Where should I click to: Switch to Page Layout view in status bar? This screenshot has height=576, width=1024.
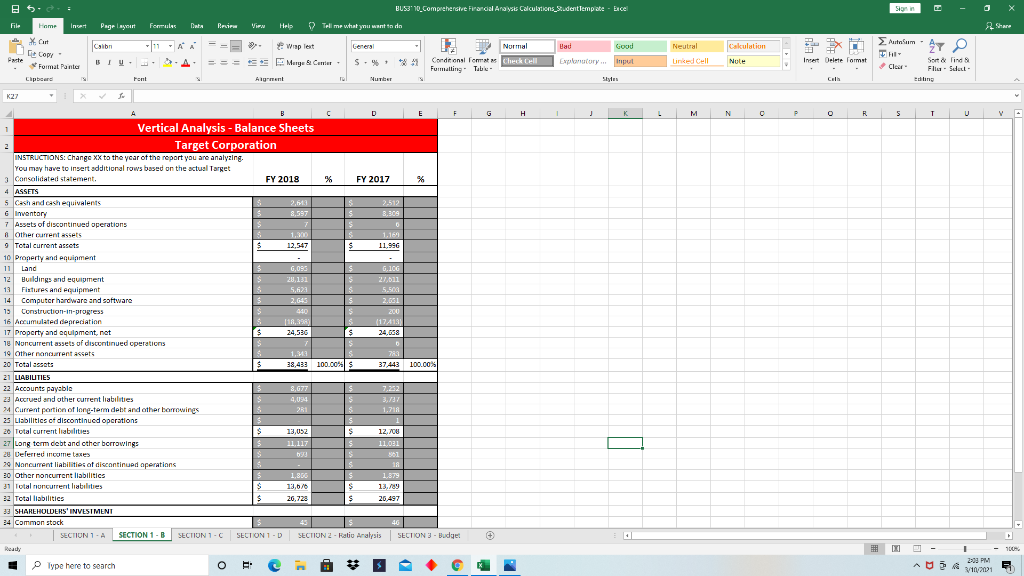pos(896,549)
